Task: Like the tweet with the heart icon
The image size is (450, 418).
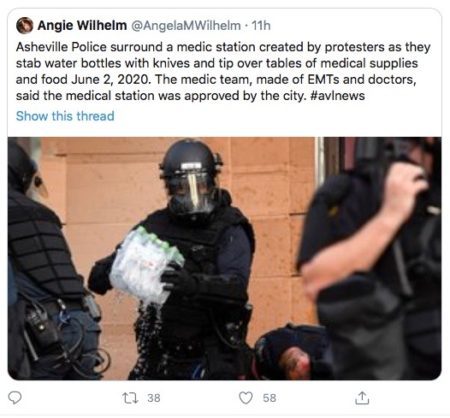Action: point(246,398)
